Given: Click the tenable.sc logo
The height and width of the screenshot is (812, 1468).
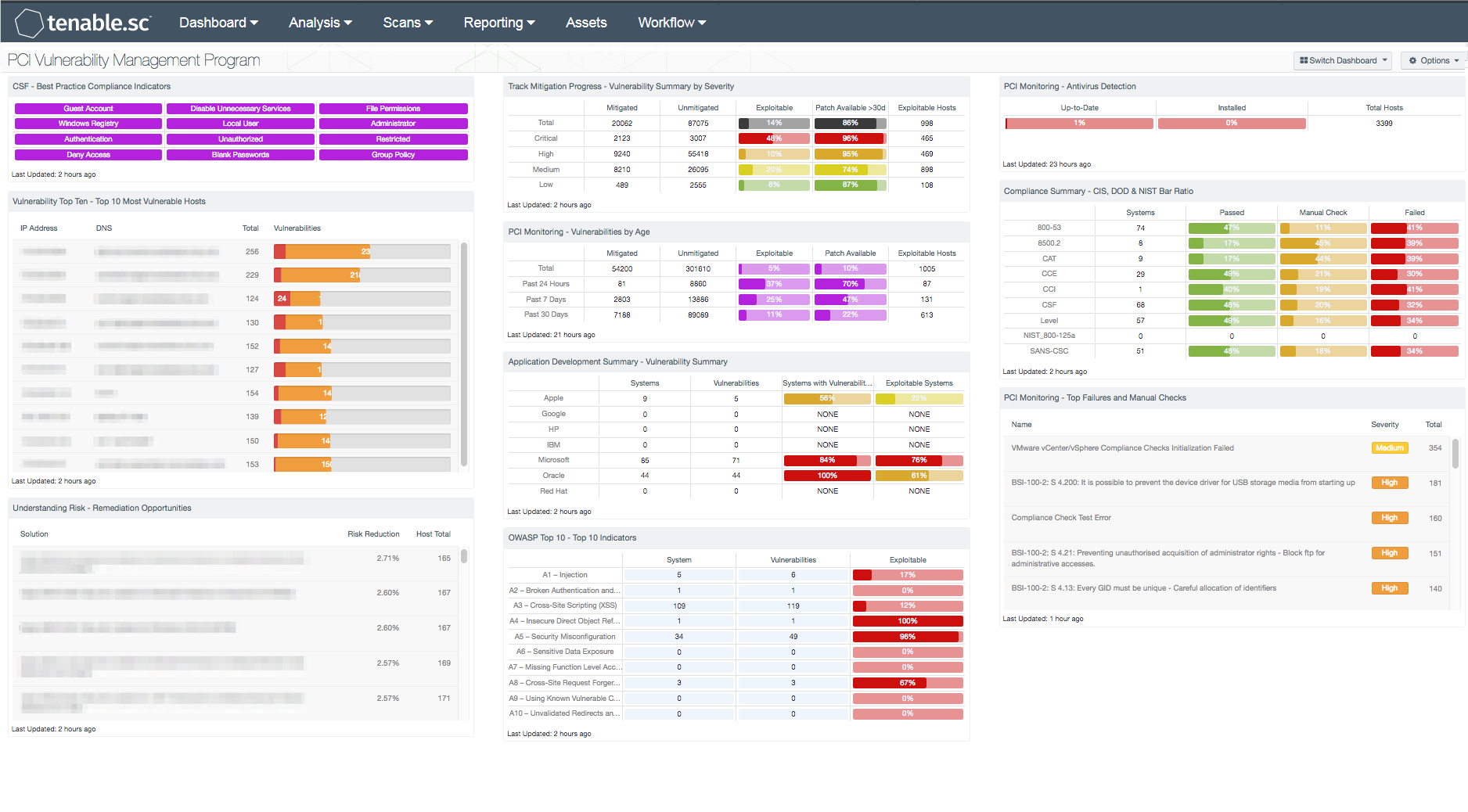Looking at the screenshot, I should [x=83, y=23].
